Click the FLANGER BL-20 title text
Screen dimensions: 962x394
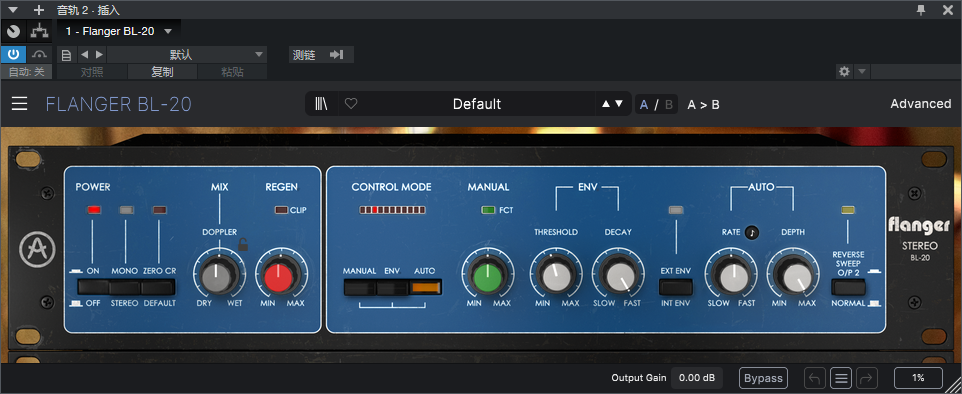click(x=118, y=104)
